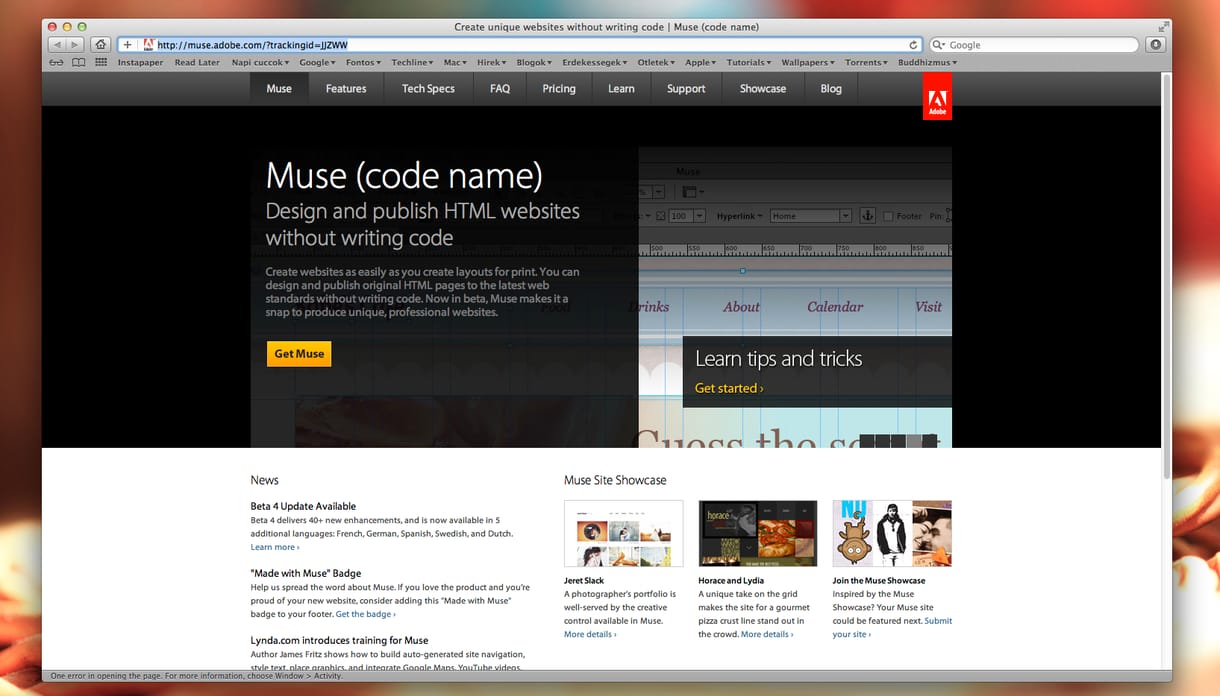Image resolution: width=1220 pixels, height=696 pixels.
Task: Open More details for Horace and Lydia
Action: tap(767, 634)
